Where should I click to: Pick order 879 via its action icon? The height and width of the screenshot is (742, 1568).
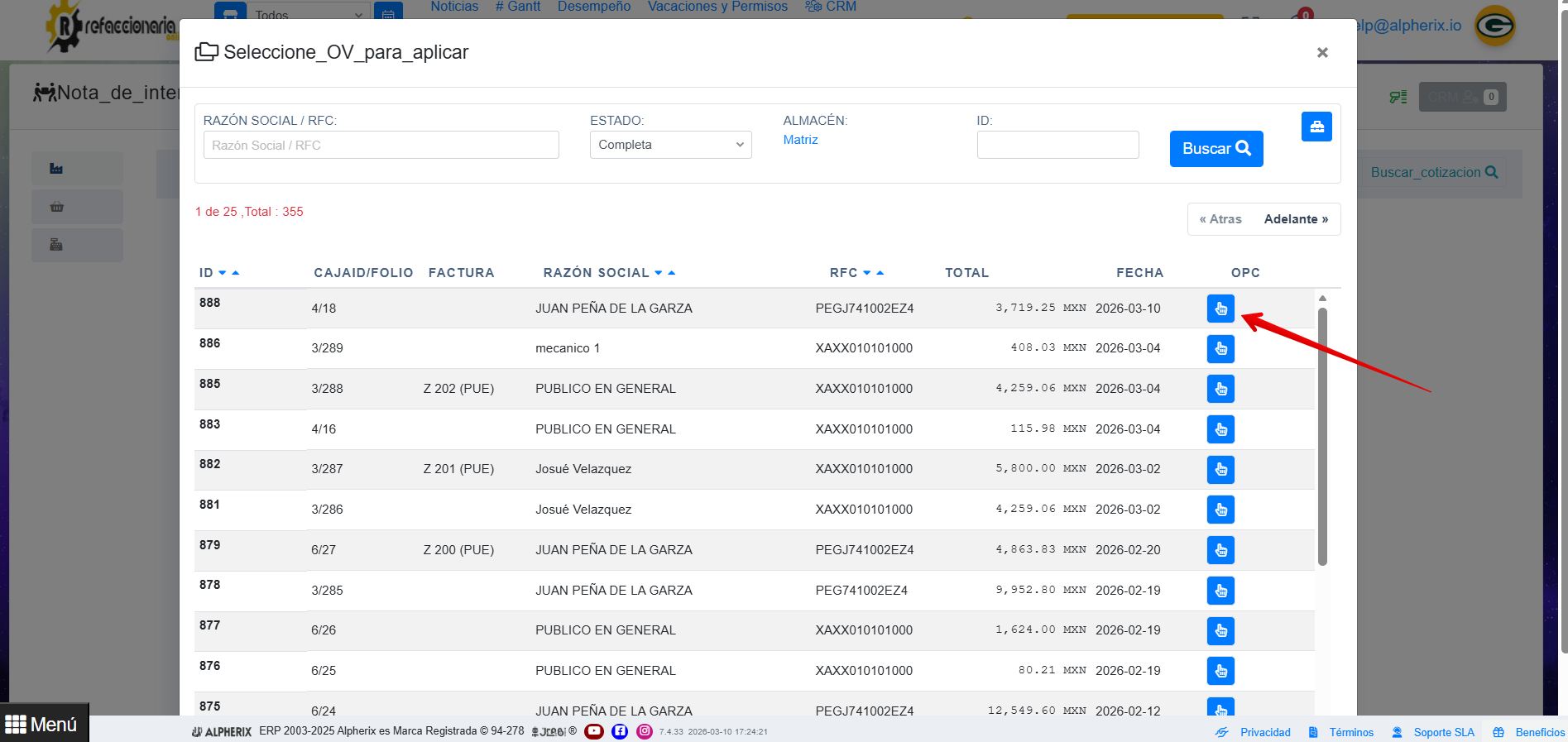coord(1220,550)
